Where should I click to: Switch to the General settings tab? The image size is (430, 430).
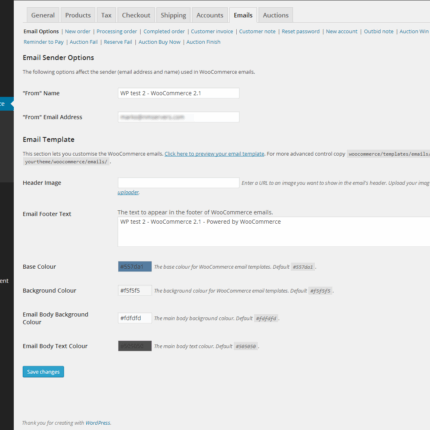43,15
